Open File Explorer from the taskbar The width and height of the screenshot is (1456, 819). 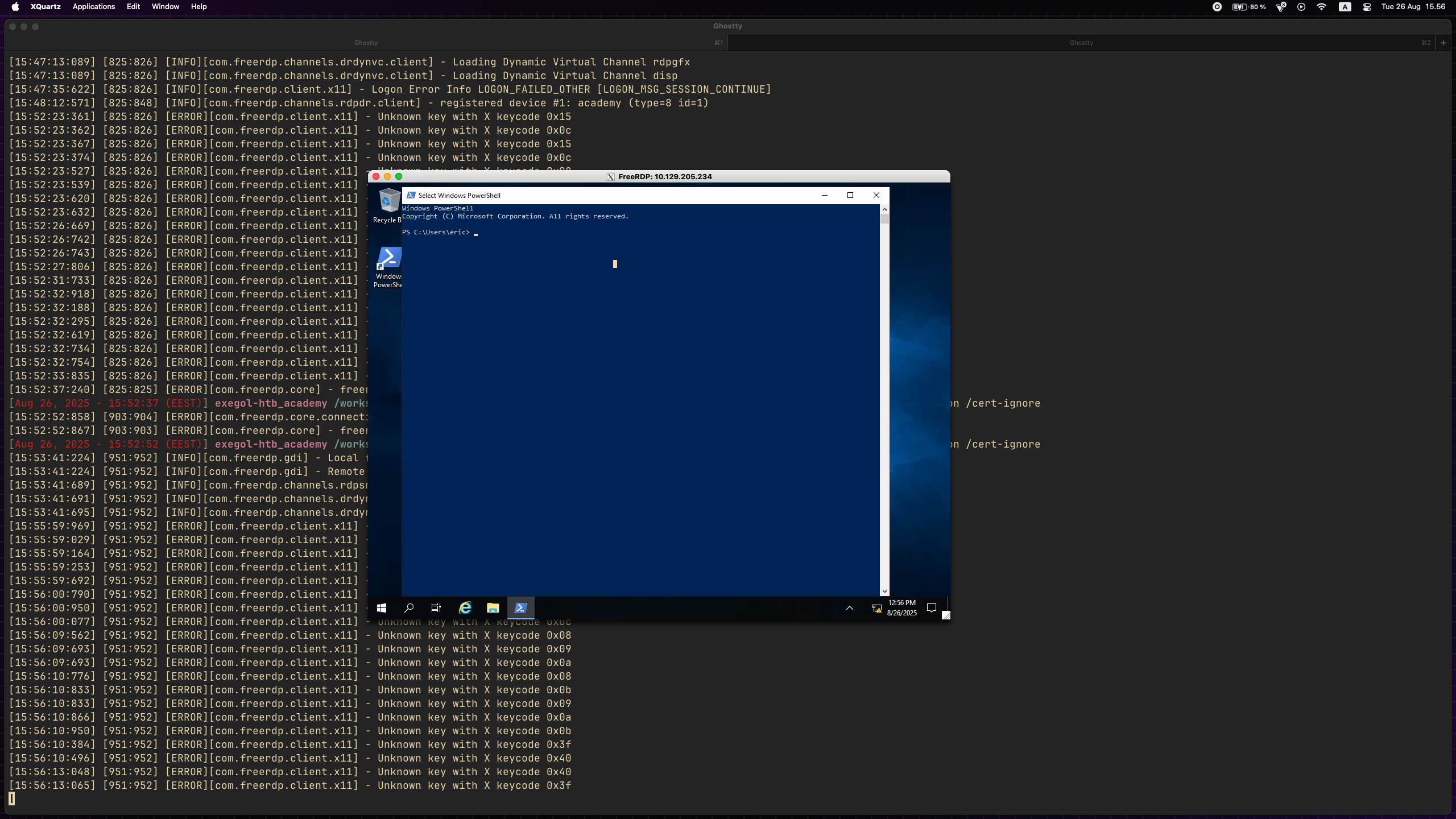[493, 608]
